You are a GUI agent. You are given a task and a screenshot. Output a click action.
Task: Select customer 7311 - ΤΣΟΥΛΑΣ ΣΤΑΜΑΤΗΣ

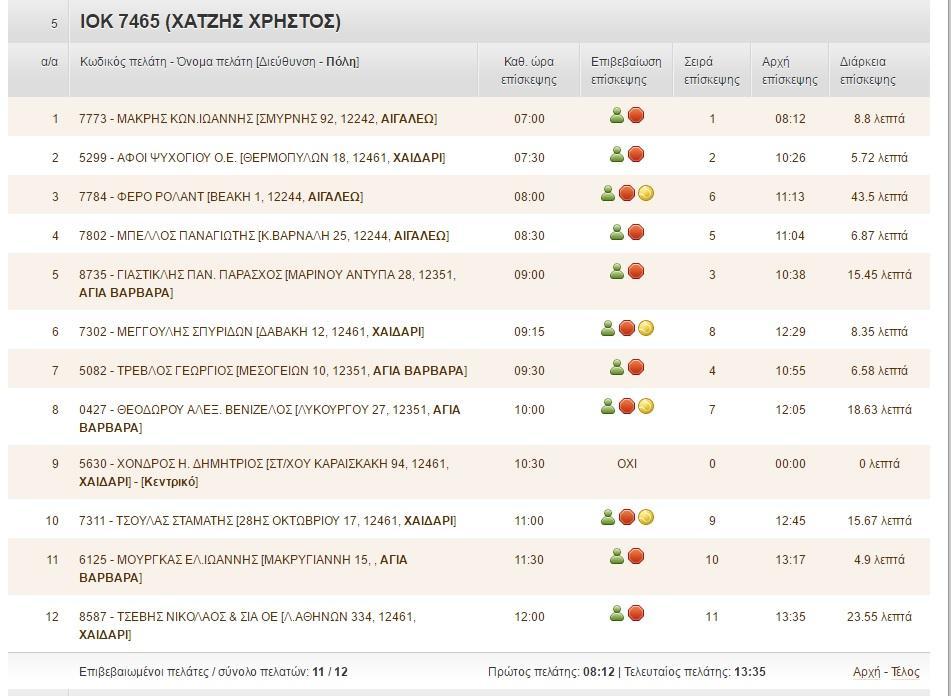pyautogui.click(x=267, y=521)
